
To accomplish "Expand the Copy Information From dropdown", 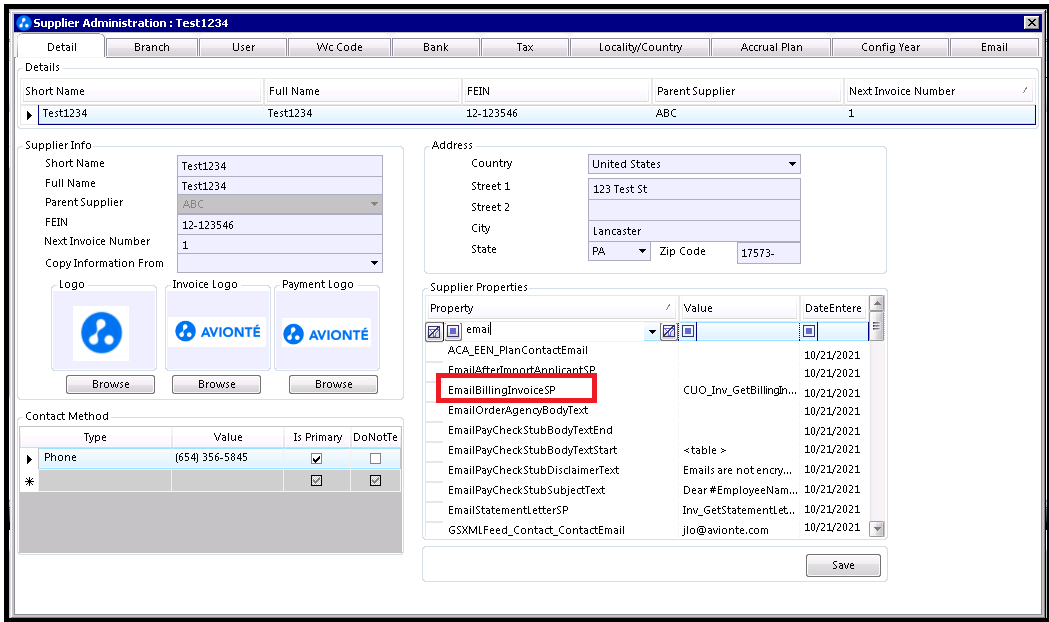I will (374, 263).
